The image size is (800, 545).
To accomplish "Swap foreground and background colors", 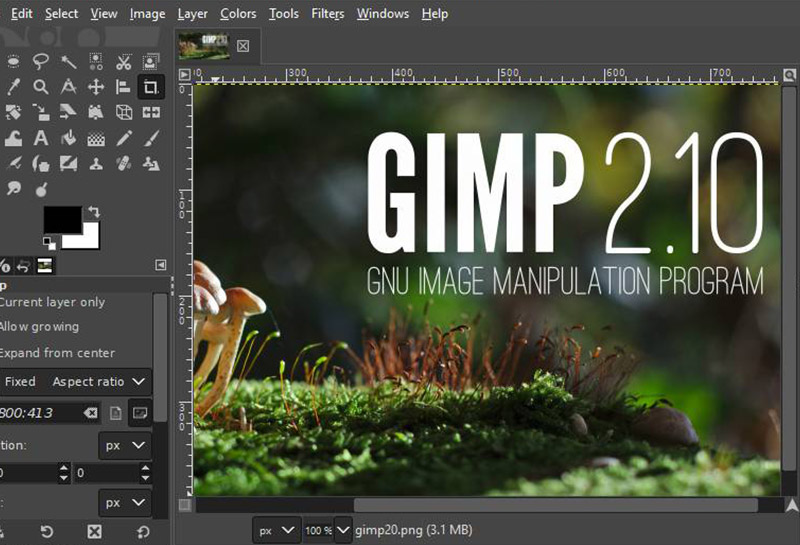I will coord(94,211).
